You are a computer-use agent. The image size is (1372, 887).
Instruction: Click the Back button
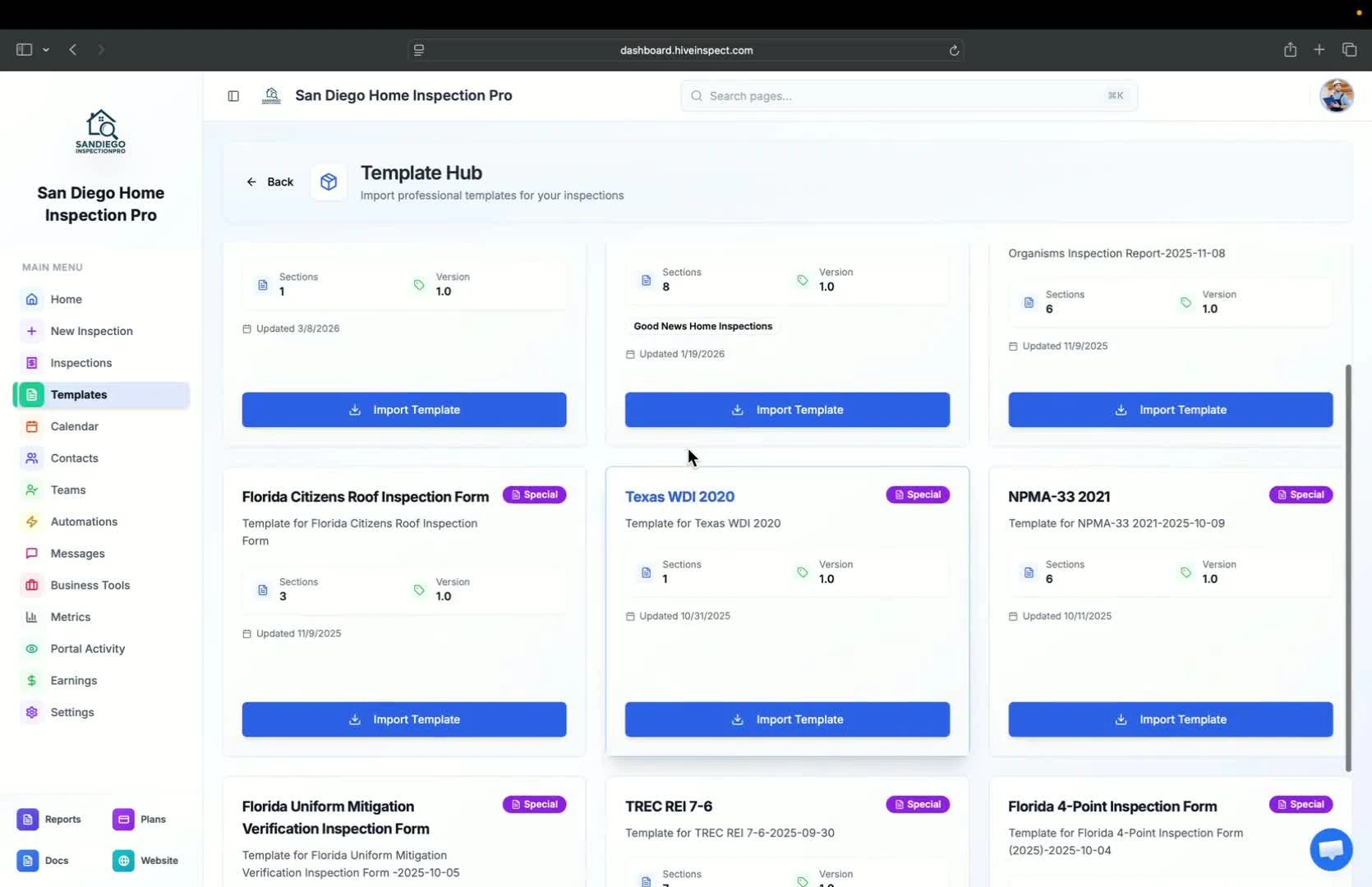tap(269, 182)
